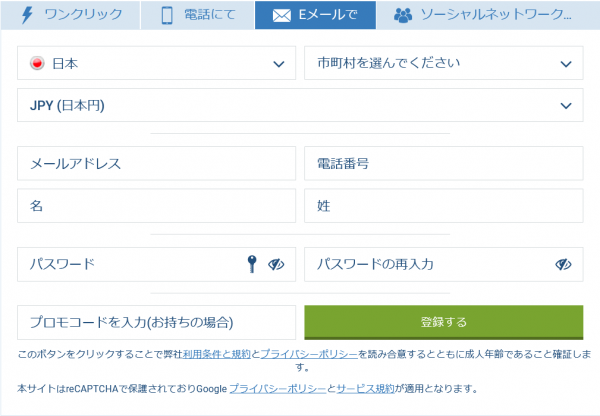
Task: Open the ワンクリック tab
Action: pyautogui.click(x=70, y=15)
